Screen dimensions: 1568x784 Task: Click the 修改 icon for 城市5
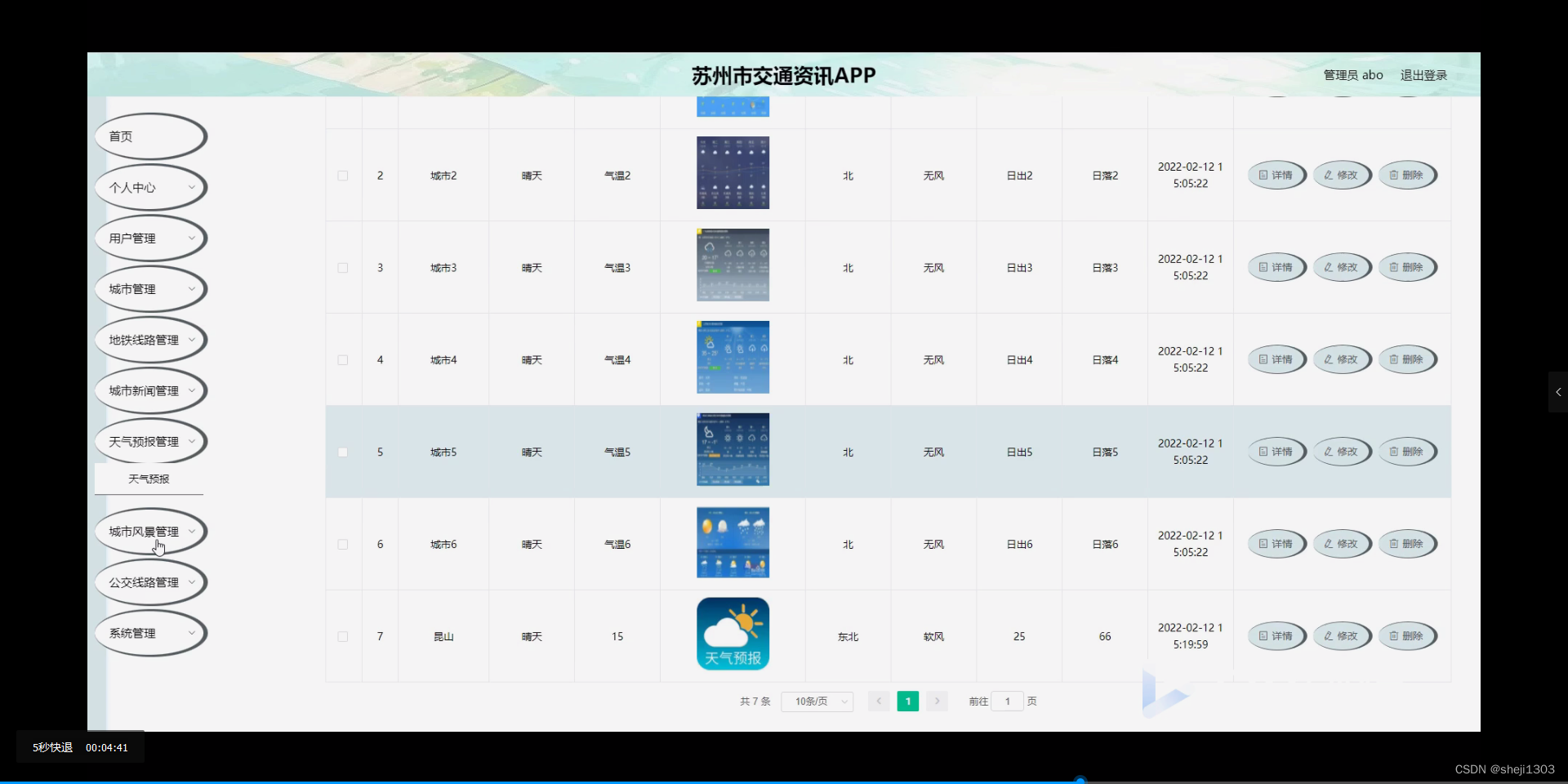[x=1342, y=451]
